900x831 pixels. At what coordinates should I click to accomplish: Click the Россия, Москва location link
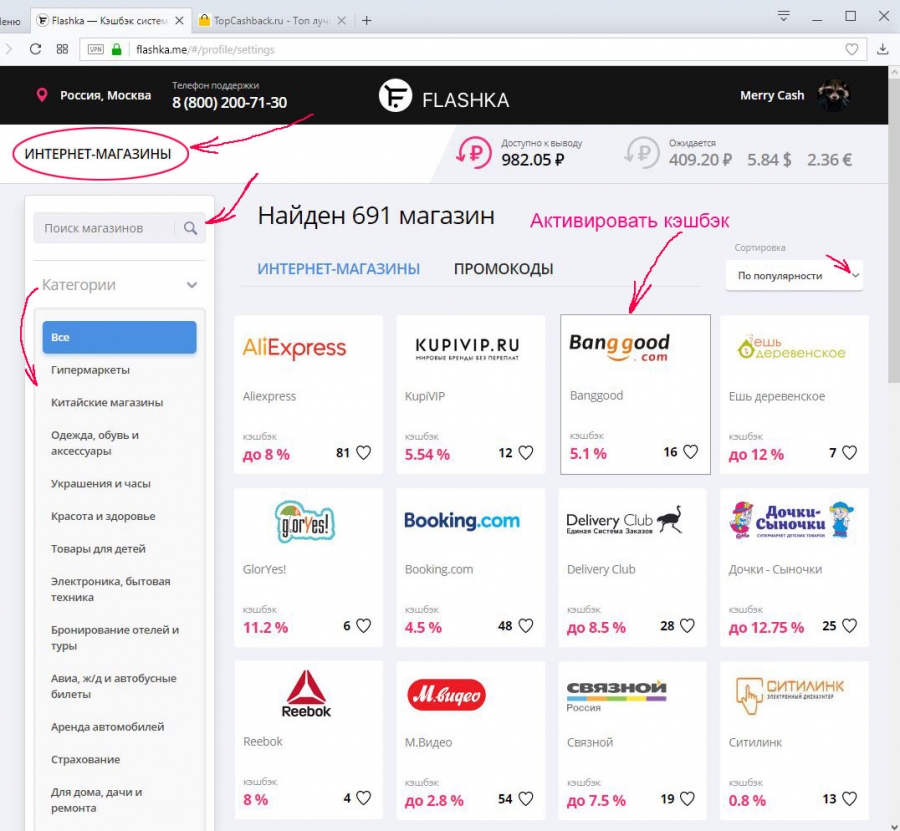coord(106,95)
